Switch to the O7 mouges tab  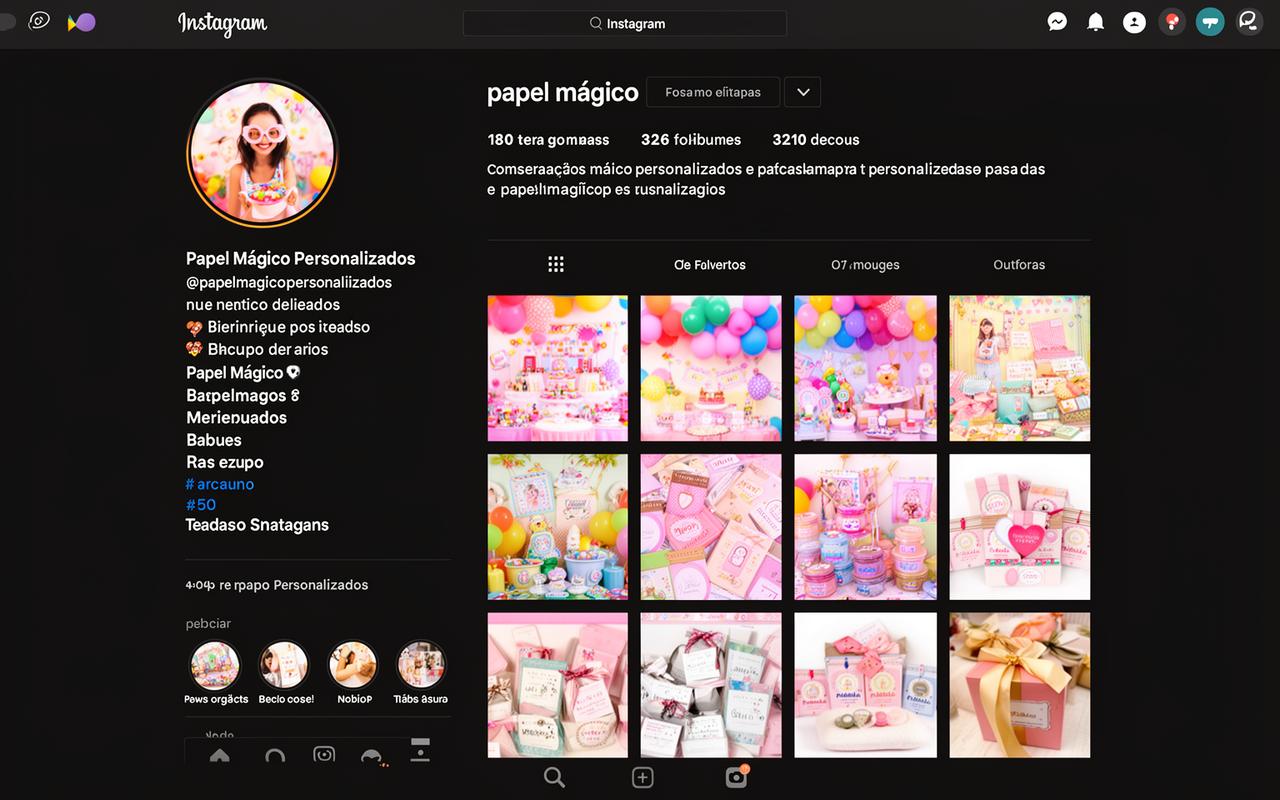tap(865, 265)
